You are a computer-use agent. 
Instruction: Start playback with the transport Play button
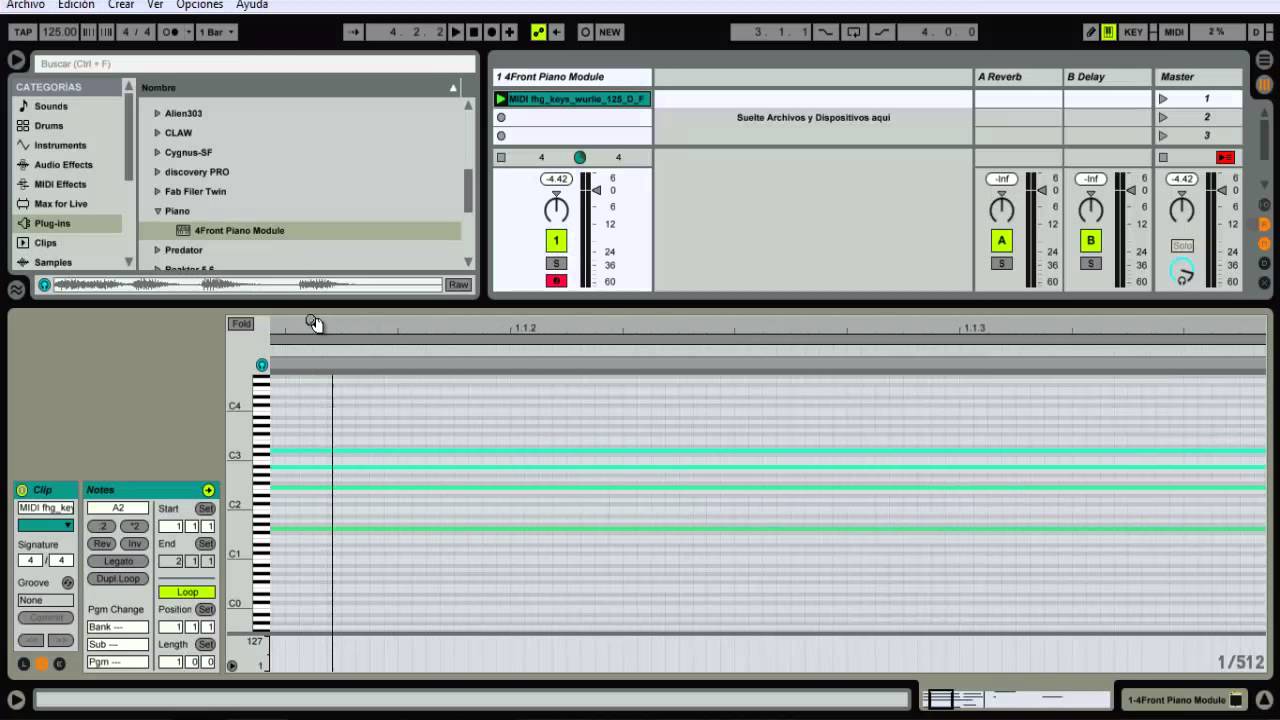(456, 32)
